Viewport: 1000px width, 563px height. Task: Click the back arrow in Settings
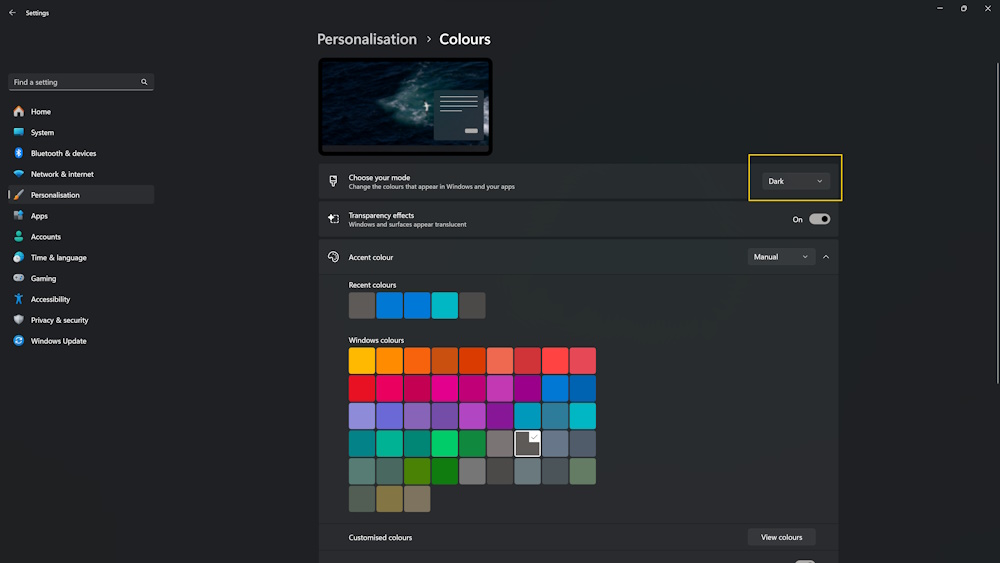tap(12, 13)
